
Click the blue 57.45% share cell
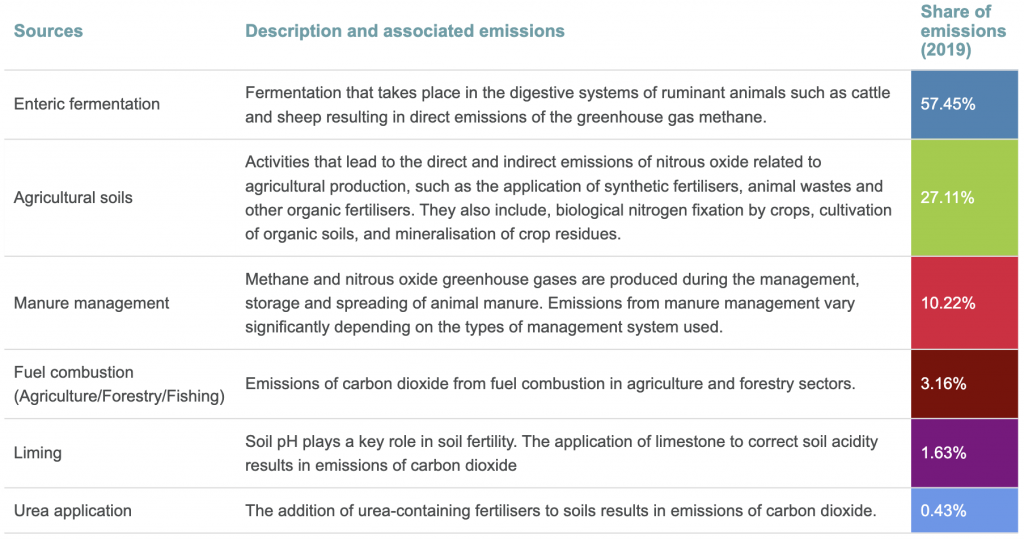click(964, 104)
